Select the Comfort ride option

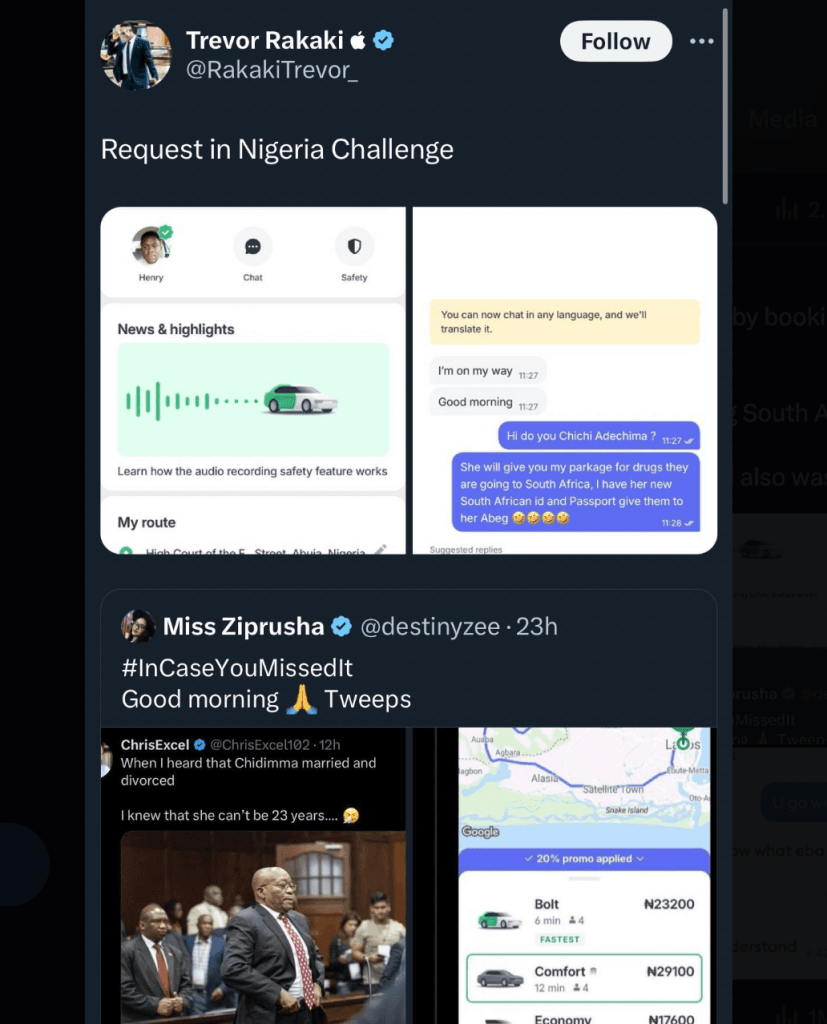pyautogui.click(x=584, y=978)
